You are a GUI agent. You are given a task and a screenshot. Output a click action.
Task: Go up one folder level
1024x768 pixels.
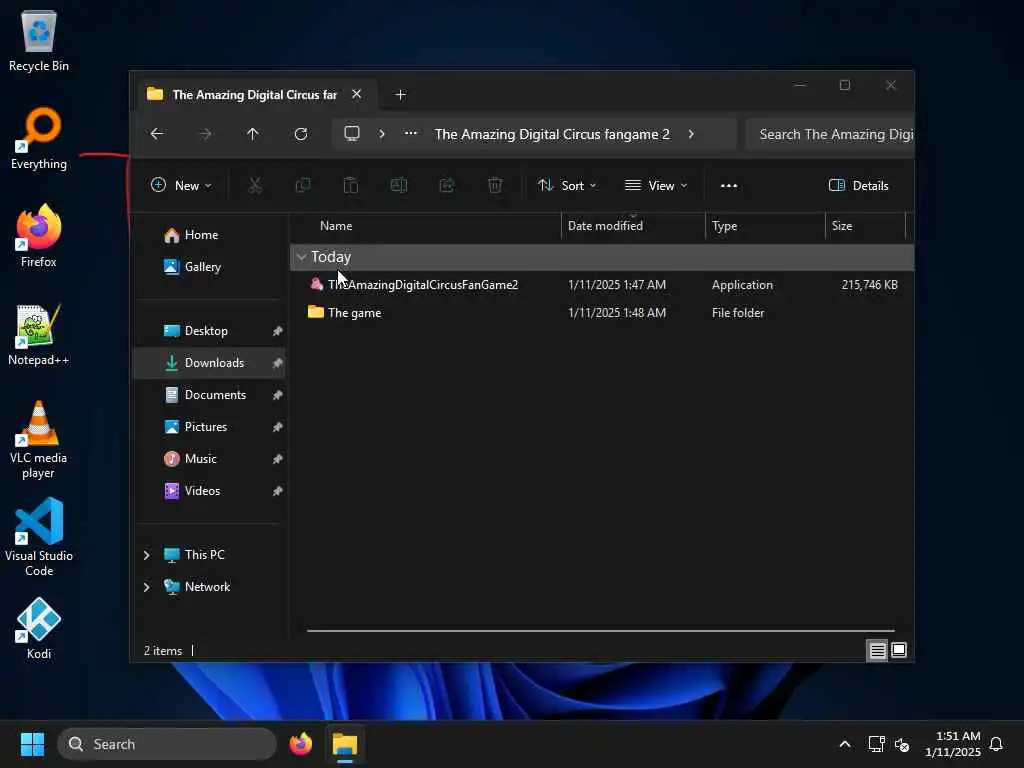(x=253, y=134)
